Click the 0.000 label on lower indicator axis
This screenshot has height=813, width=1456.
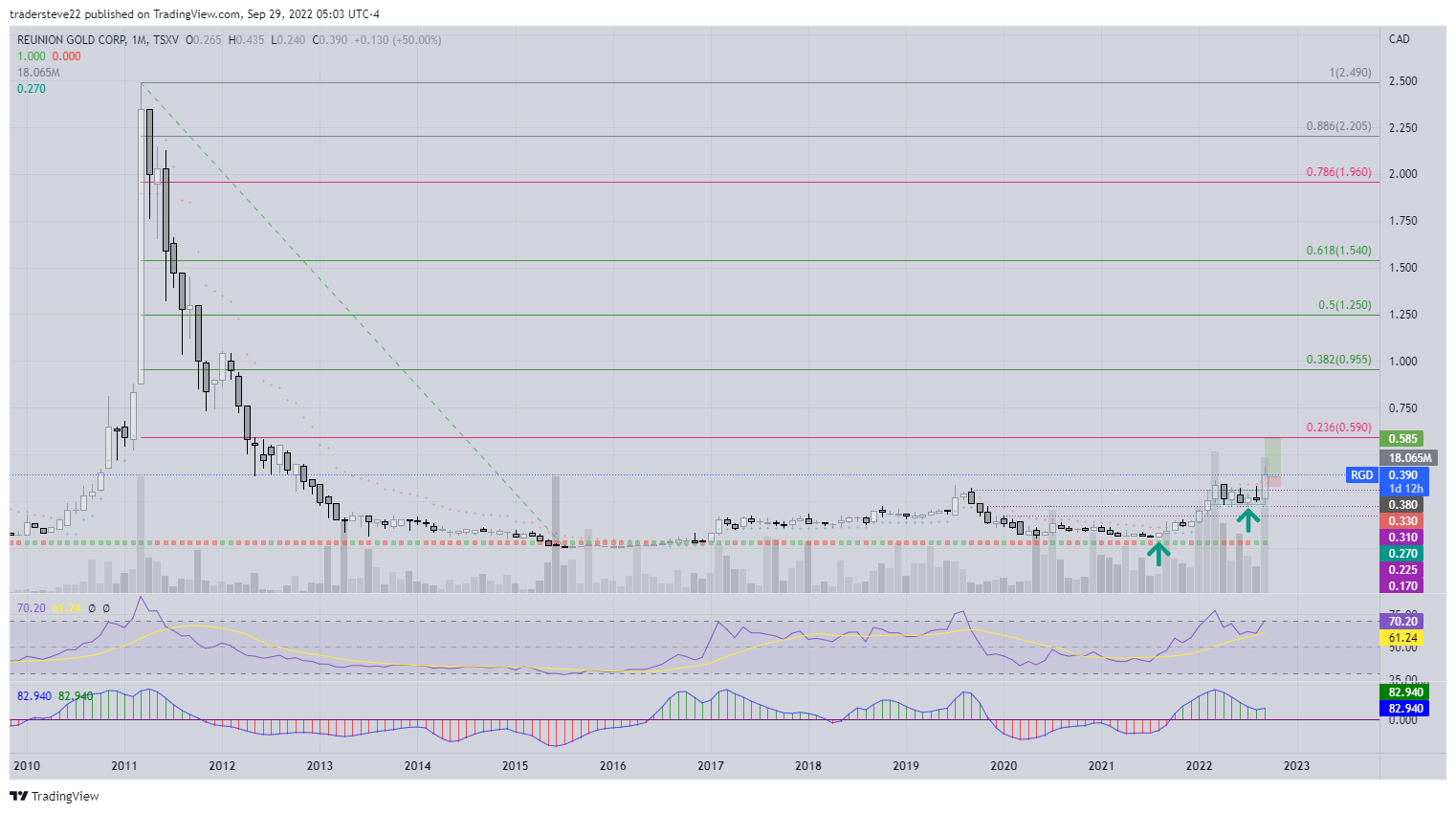coord(1402,720)
